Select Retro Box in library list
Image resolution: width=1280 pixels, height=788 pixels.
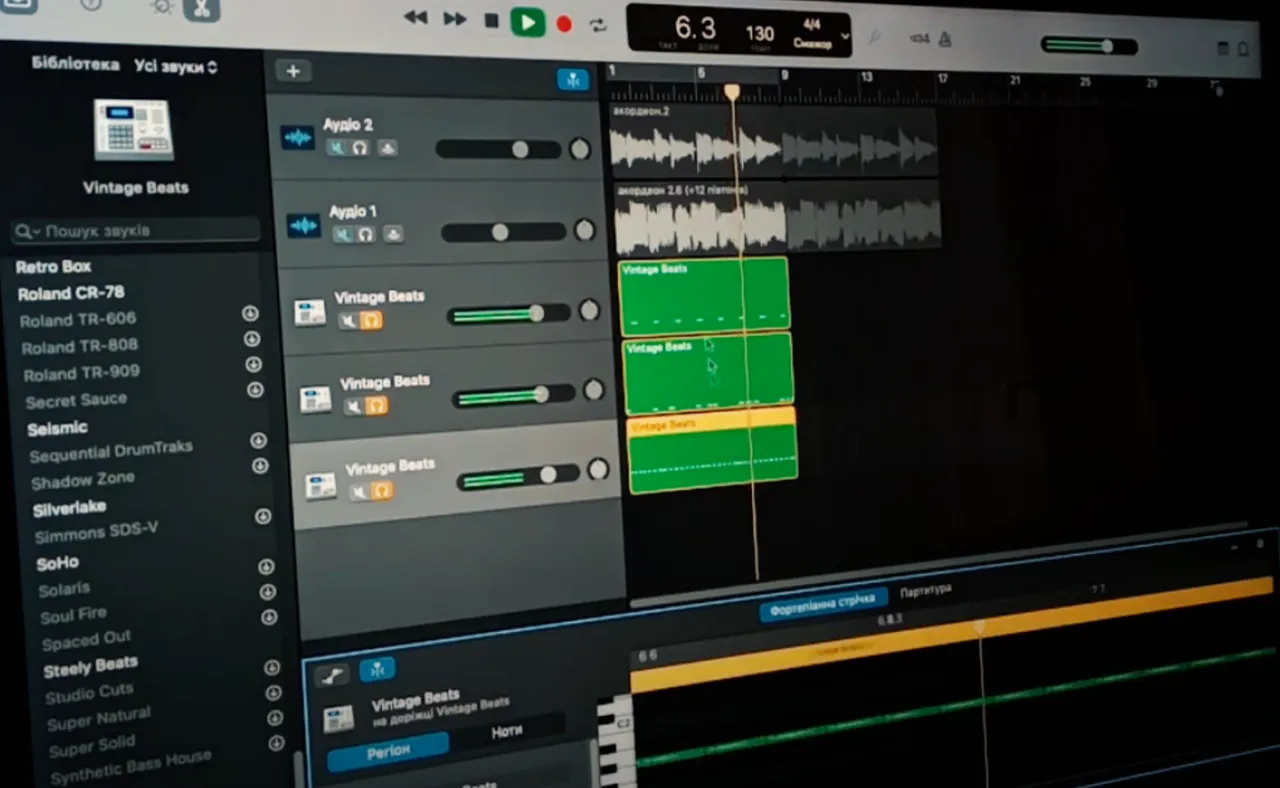53,267
